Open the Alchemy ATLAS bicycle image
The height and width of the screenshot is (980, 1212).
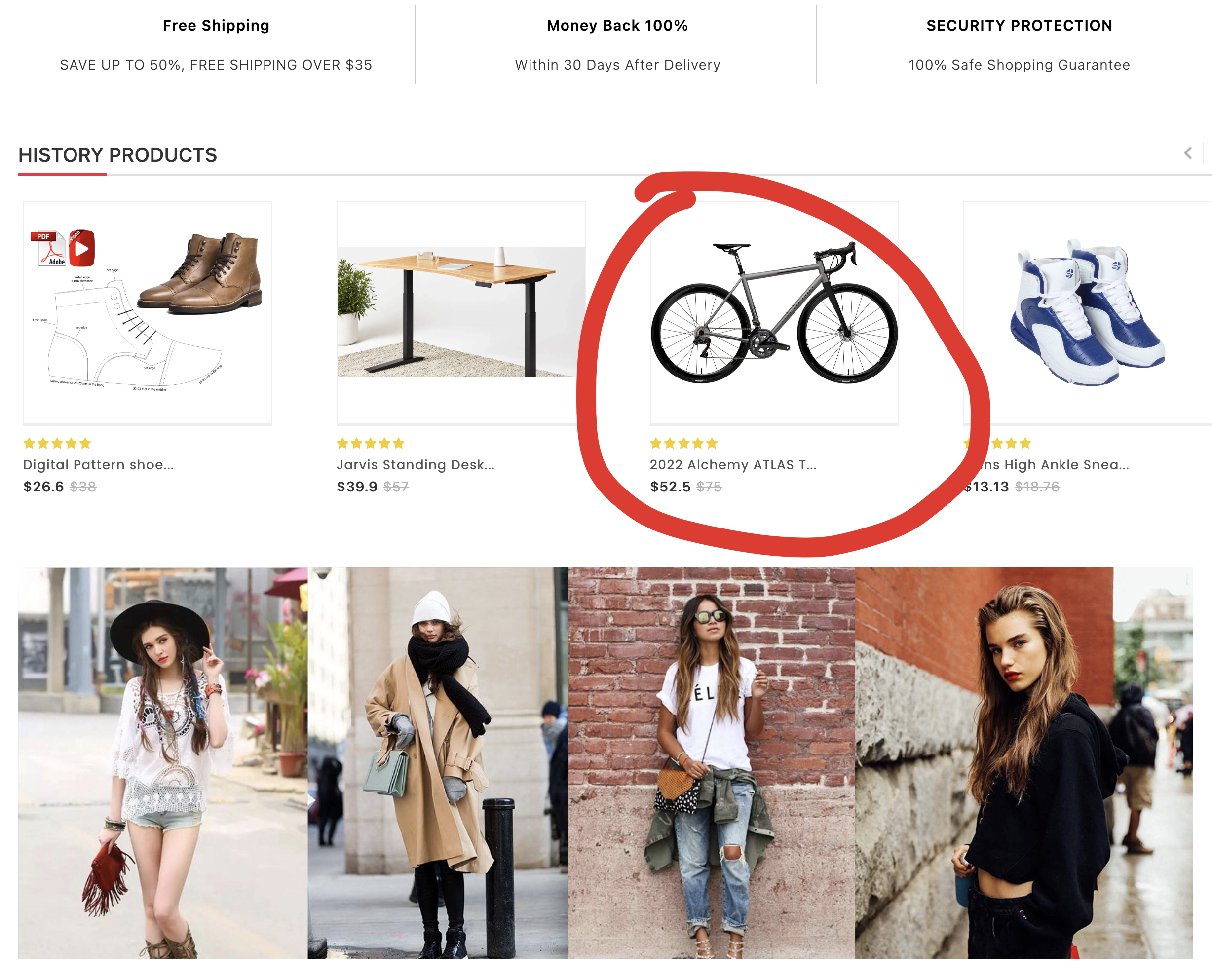[773, 312]
